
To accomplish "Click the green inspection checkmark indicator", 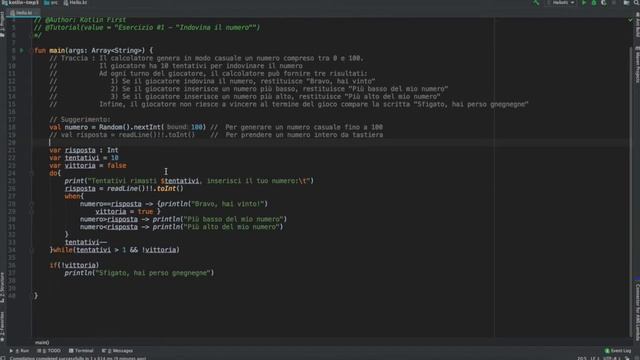I will pyautogui.click(x=631, y=20).
